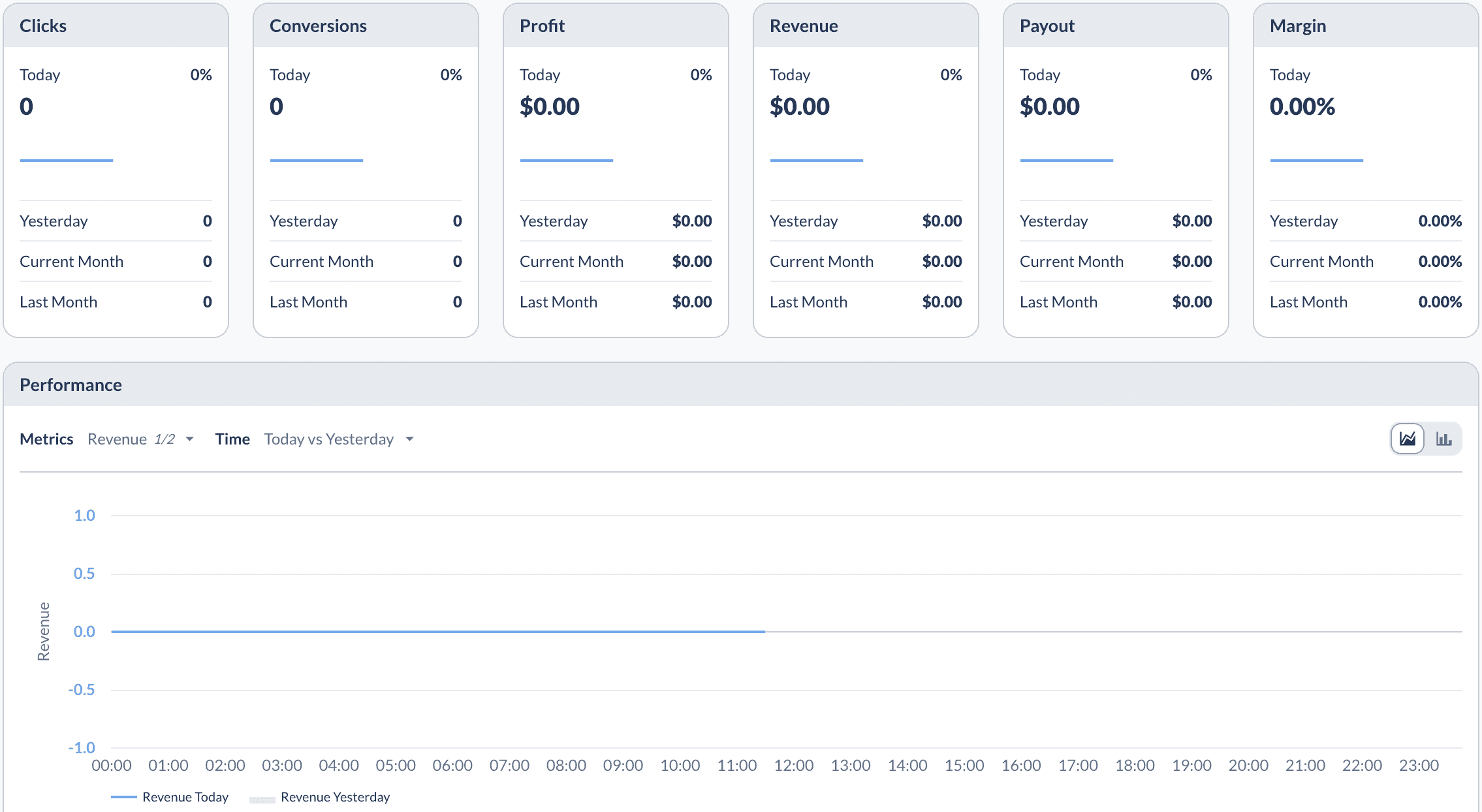Switch to bar chart view
Viewport: 1482px width, 812px height.
pos(1443,439)
